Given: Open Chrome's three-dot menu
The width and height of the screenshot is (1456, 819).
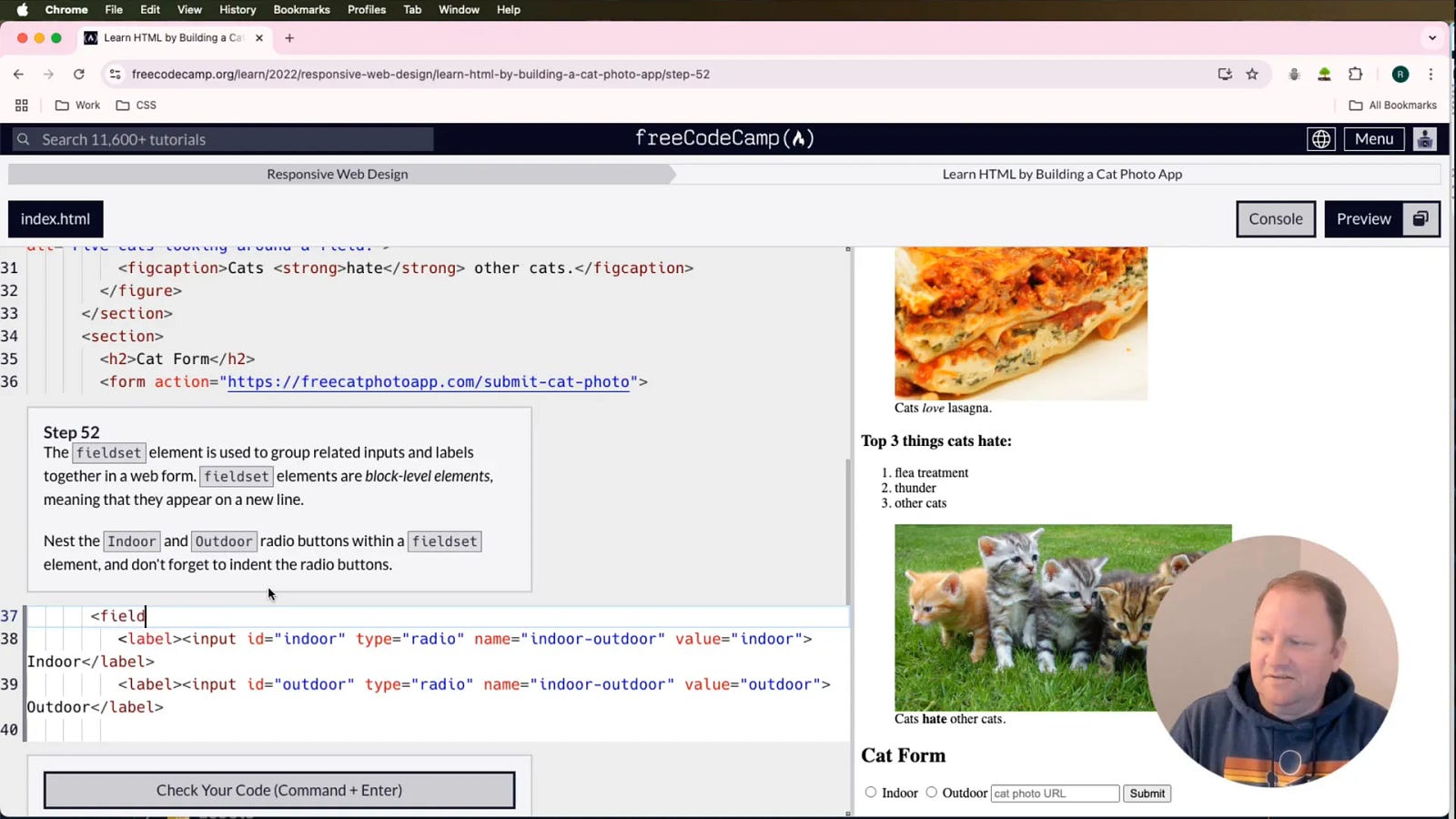Looking at the screenshot, I should 1431,75.
